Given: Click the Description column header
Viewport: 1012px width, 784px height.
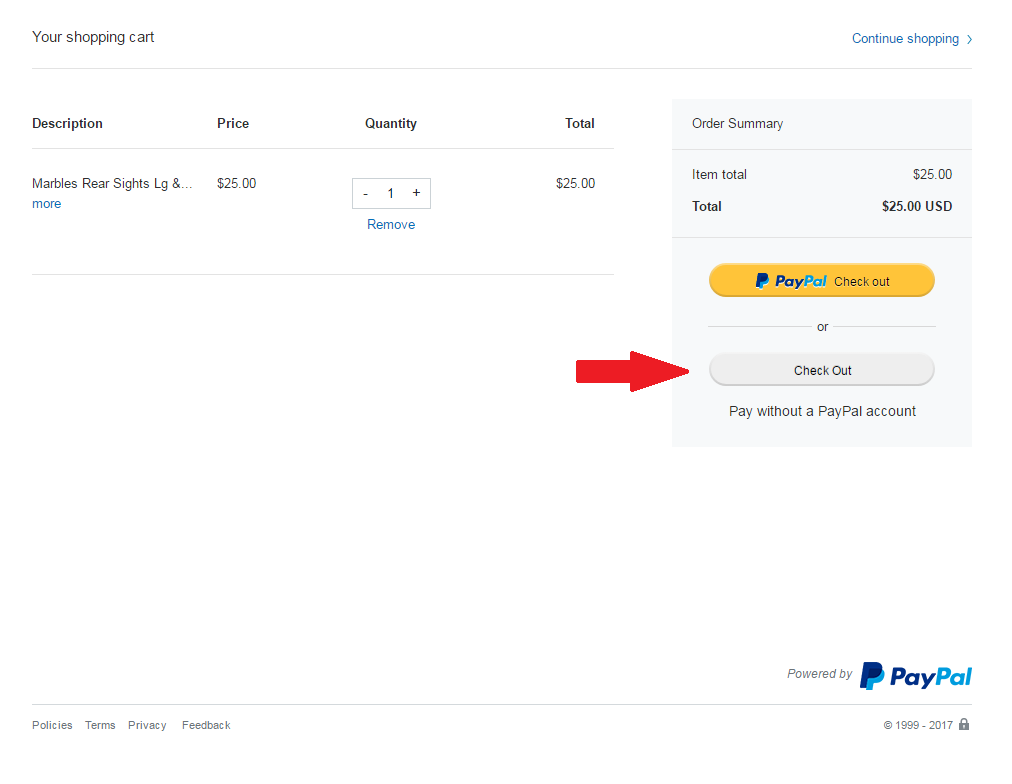Looking at the screenshot, I should click(67, 123).
